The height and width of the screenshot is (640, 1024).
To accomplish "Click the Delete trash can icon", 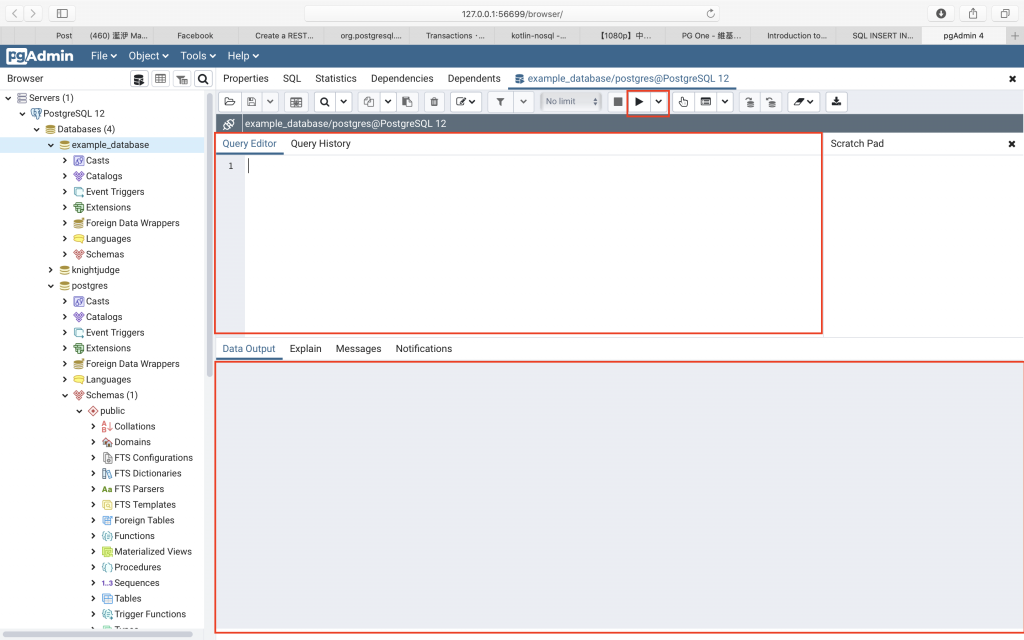I will [434, 102].
